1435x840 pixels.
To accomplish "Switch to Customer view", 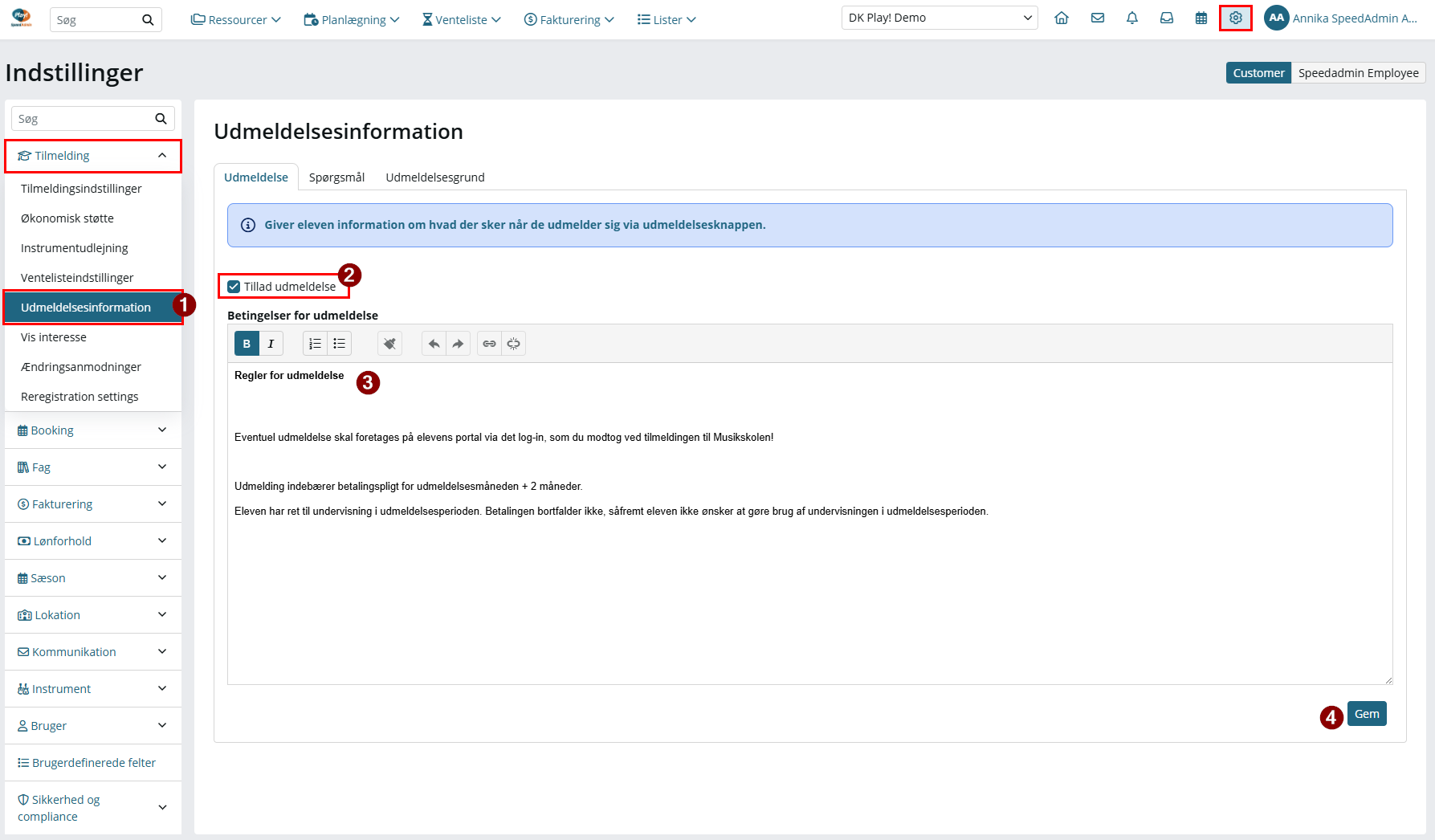I will coord(1258,73).
